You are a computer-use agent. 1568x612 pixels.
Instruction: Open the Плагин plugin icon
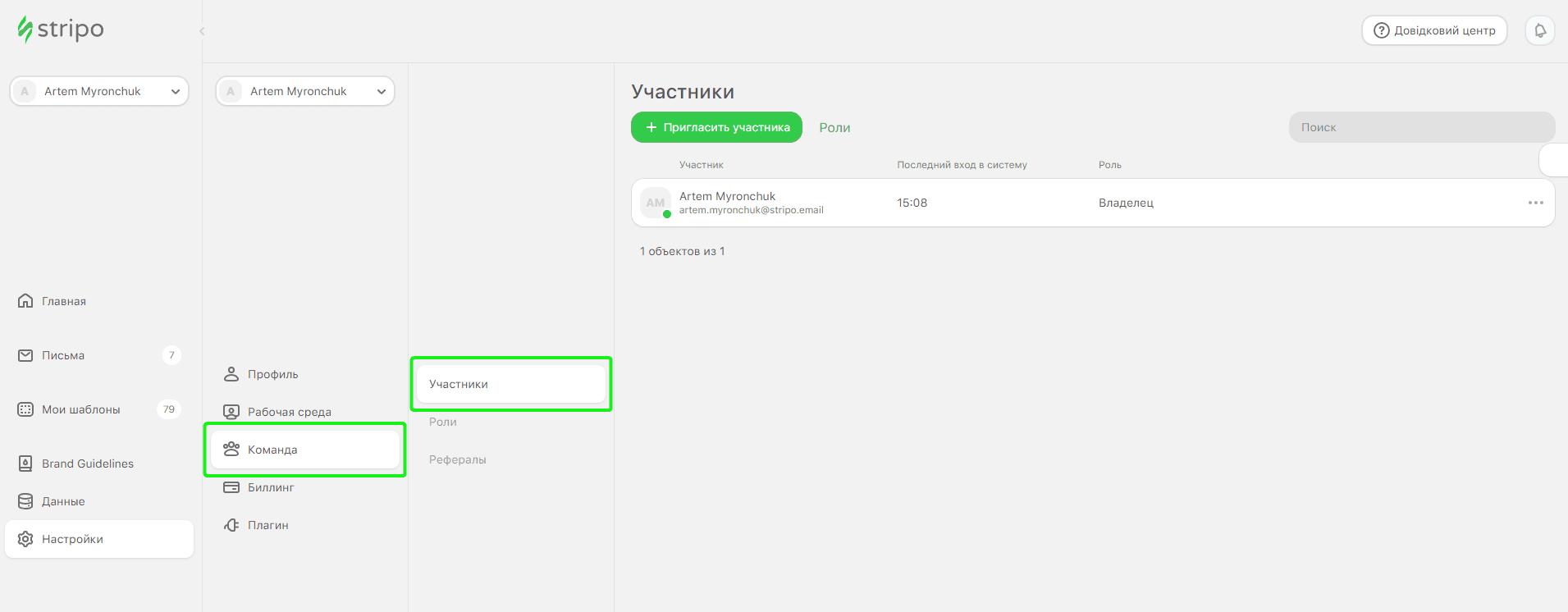pyautogui.click(x=231, y=525)
